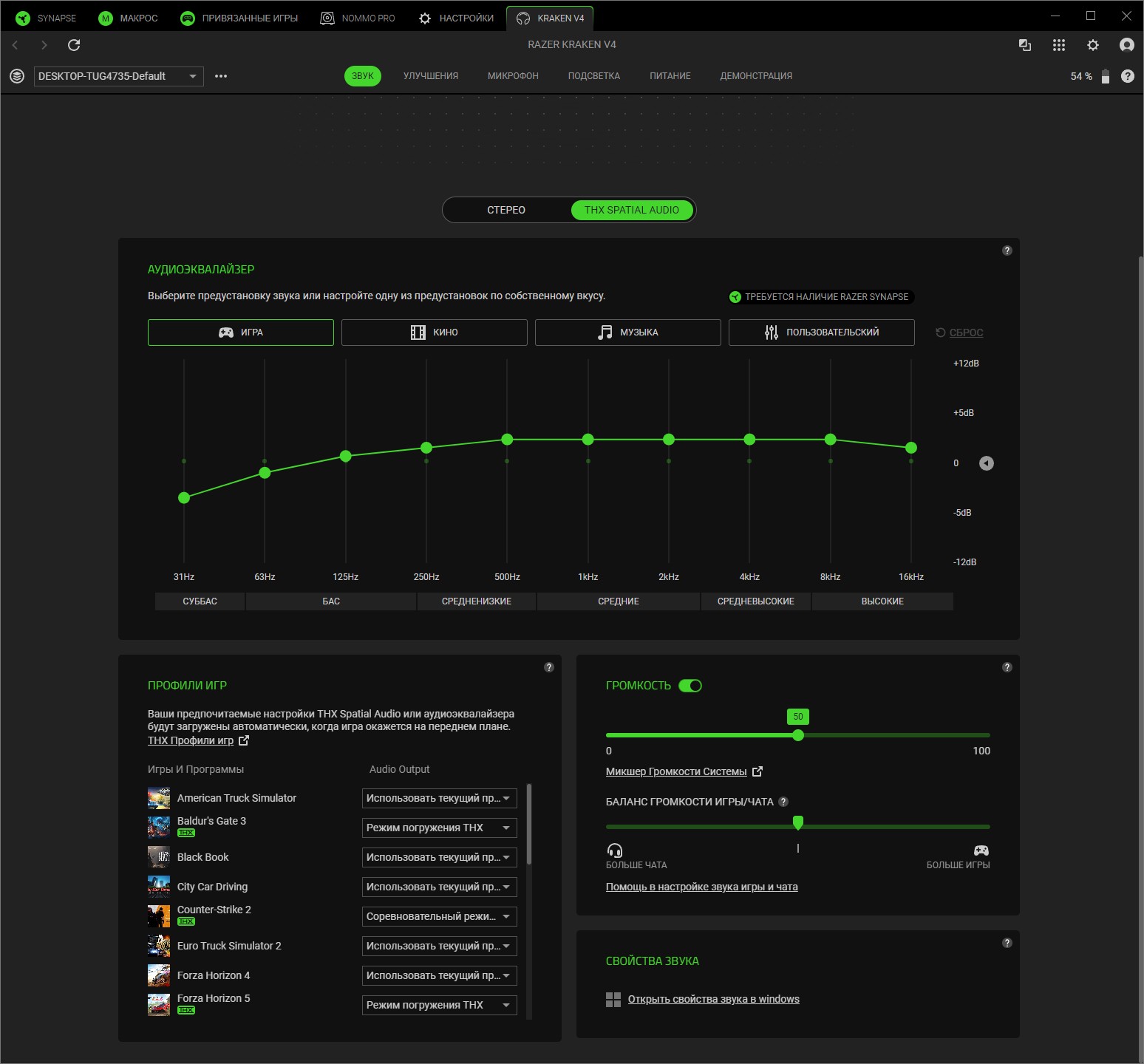Click the headset chat icon
1144x1064 pixels.
[615, 850]
